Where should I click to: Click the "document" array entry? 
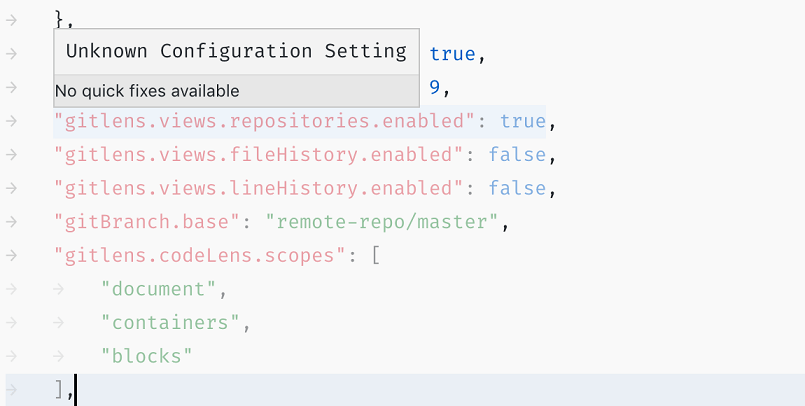158,289
